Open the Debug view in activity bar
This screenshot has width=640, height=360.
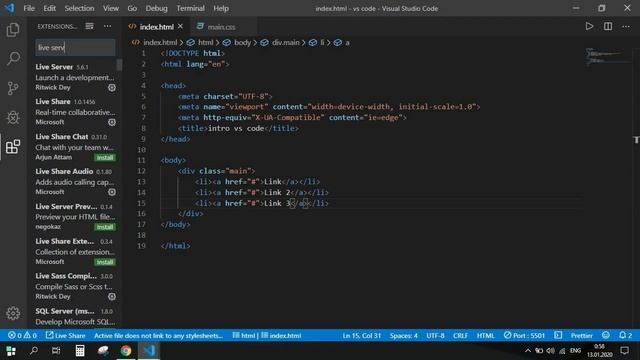[13, 118]
